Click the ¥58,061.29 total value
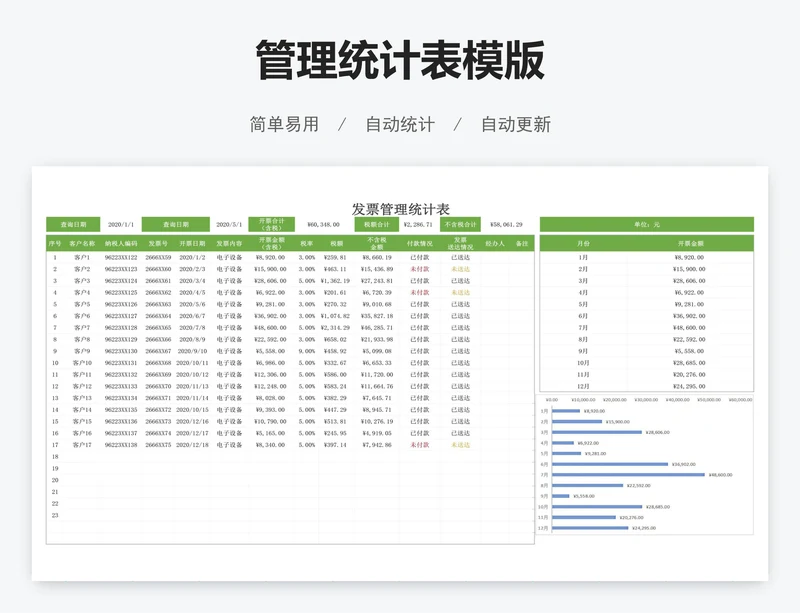The image size is (800, 613). point(506,225)
